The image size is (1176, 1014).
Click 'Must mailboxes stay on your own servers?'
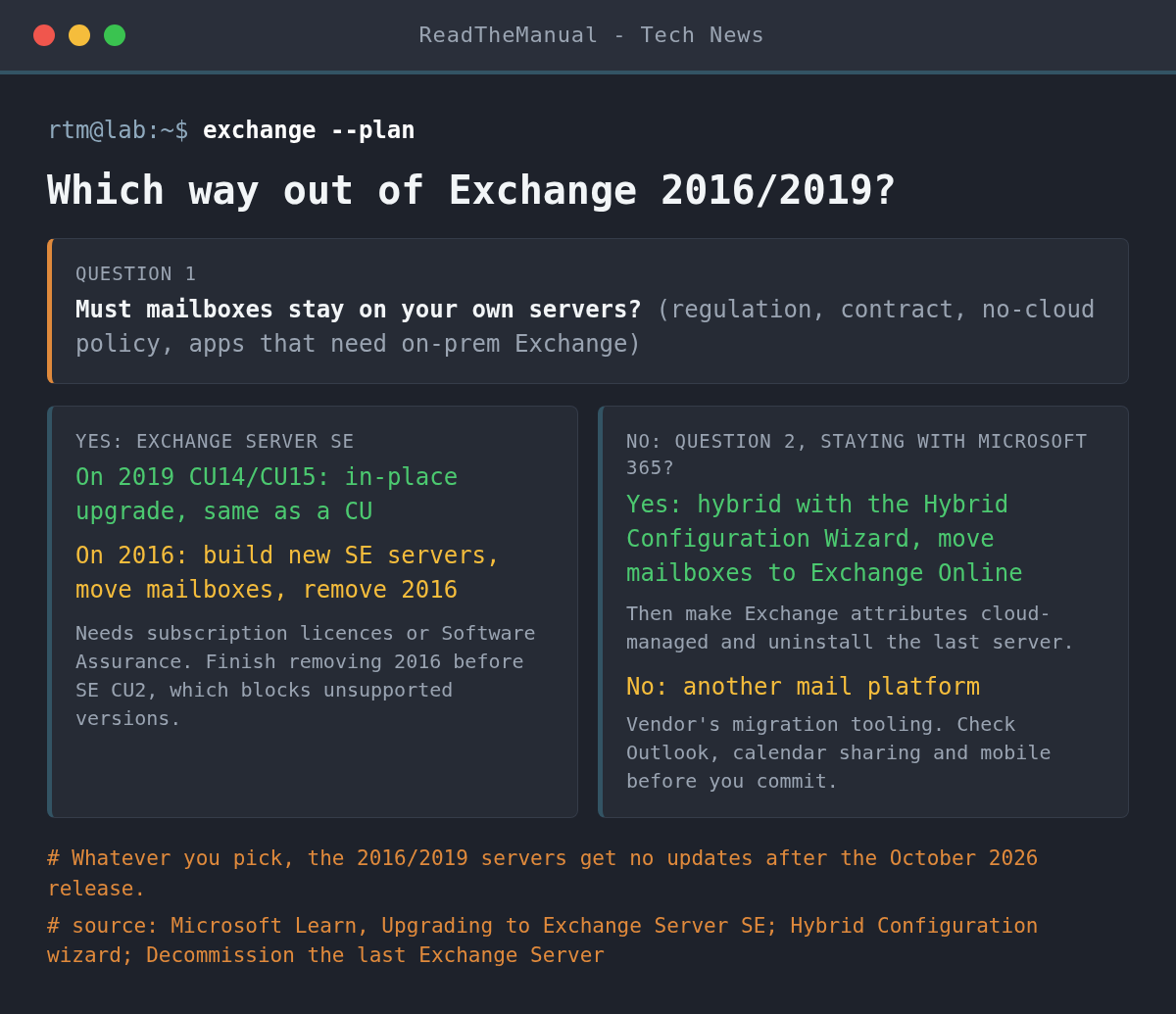tap(359, 309)
